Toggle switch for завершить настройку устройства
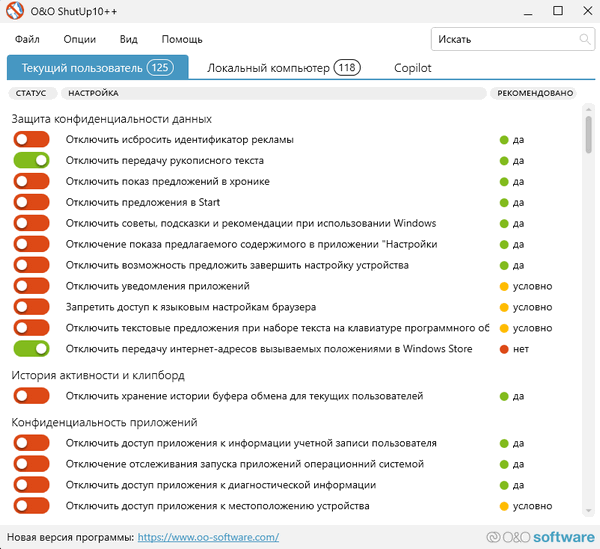Image resolution: width=600 pixels, height=549 pixels. 31,265
